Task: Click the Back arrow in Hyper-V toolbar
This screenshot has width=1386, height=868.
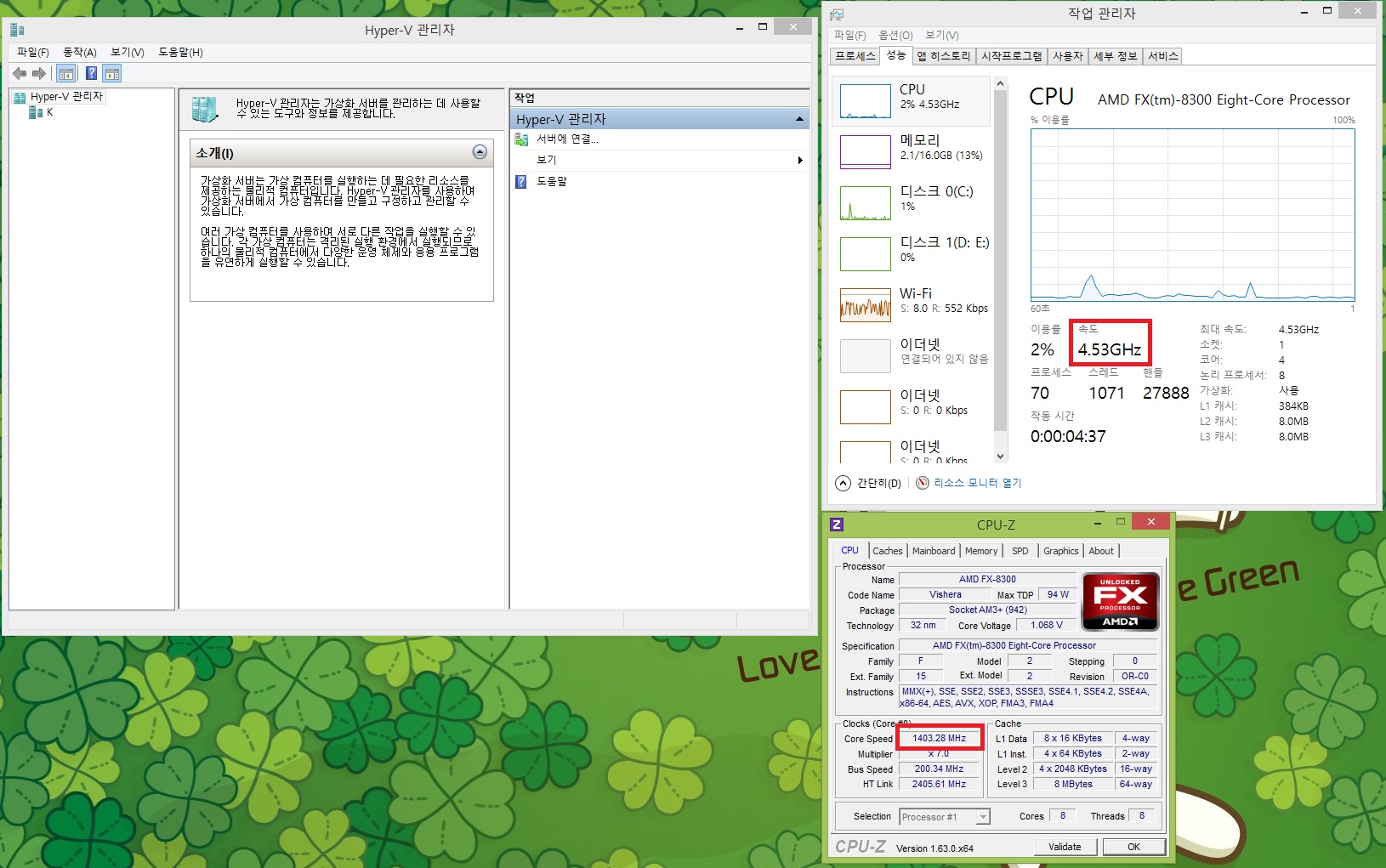Action: (x=20, y=73)
